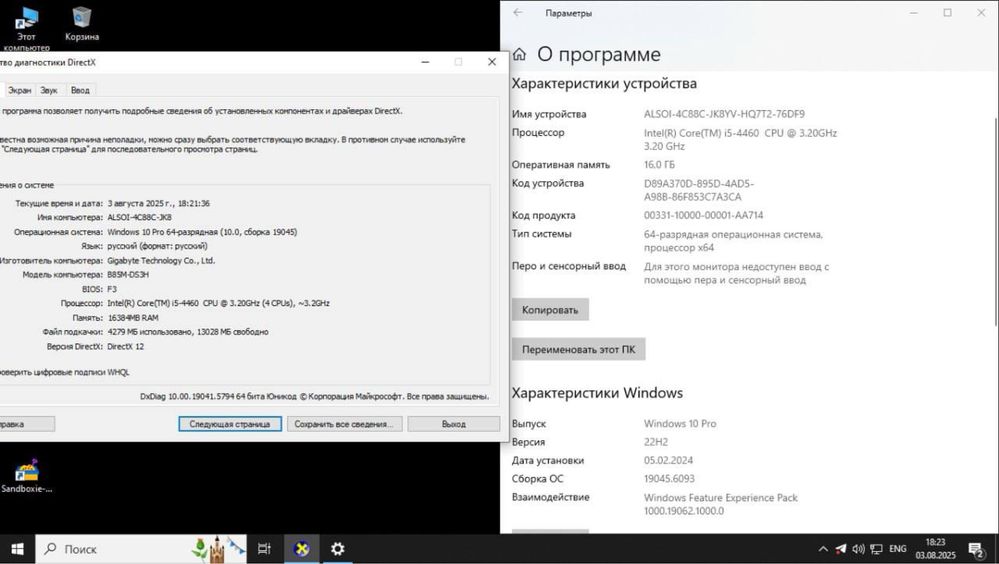
Task: Click the language value русский in DirectX
Action: [157, 246]
